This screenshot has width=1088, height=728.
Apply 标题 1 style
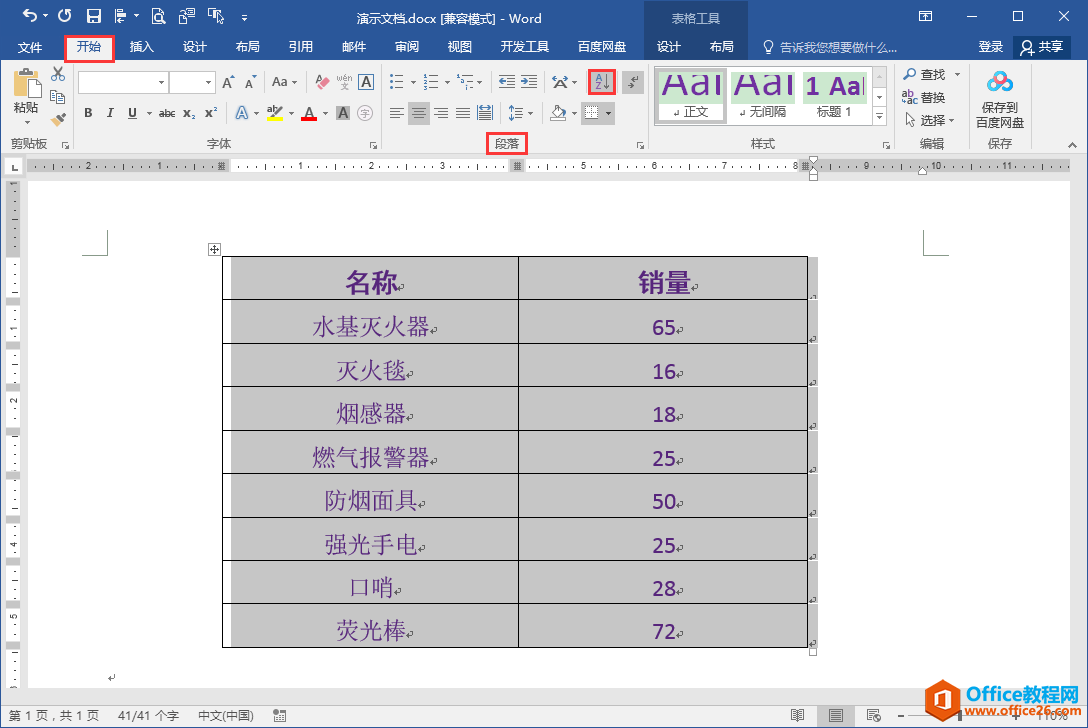(835, 96)
